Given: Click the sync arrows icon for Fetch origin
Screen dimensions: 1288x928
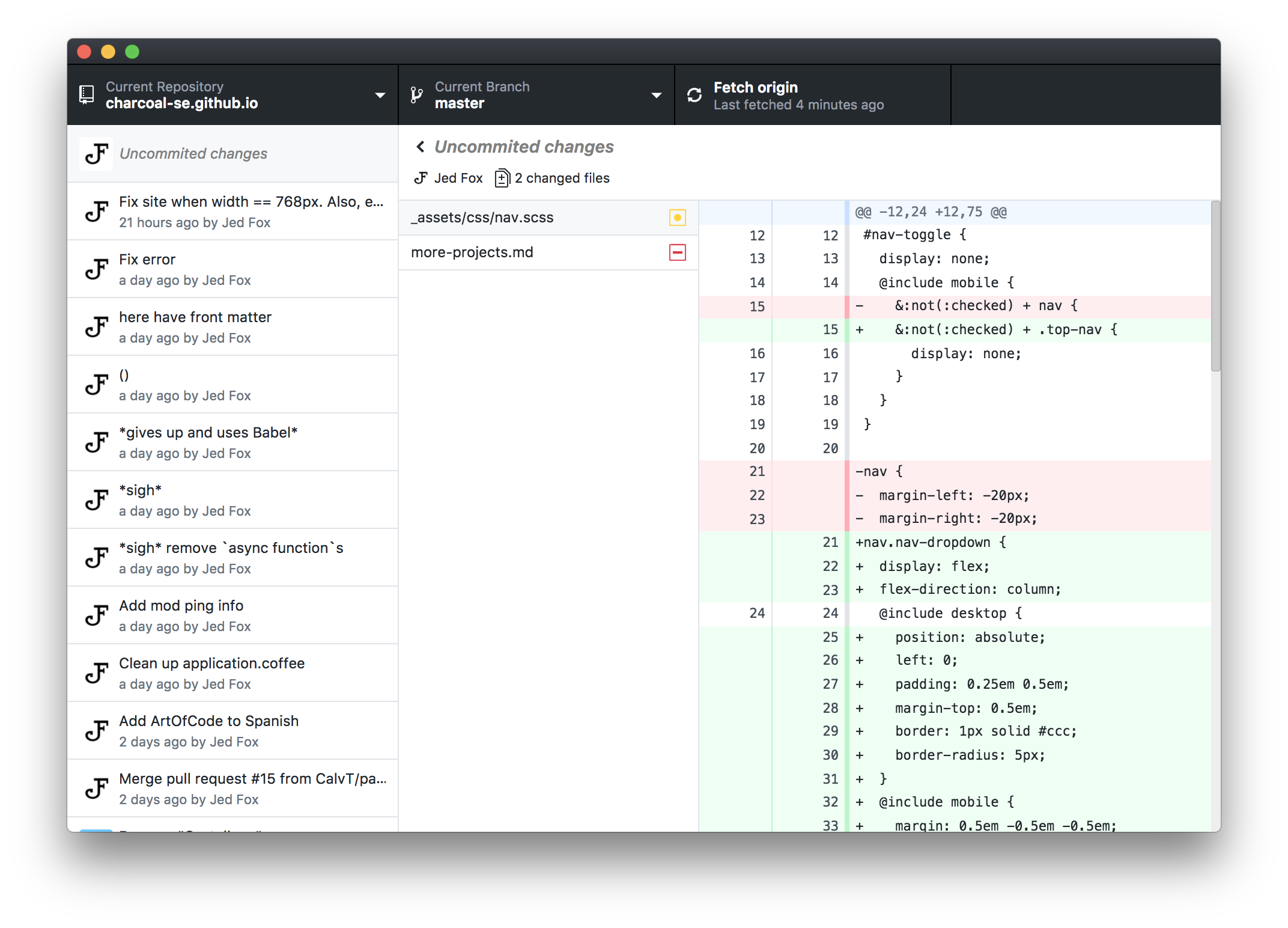Looking at the screenshot, I should (x=694, y=95).
